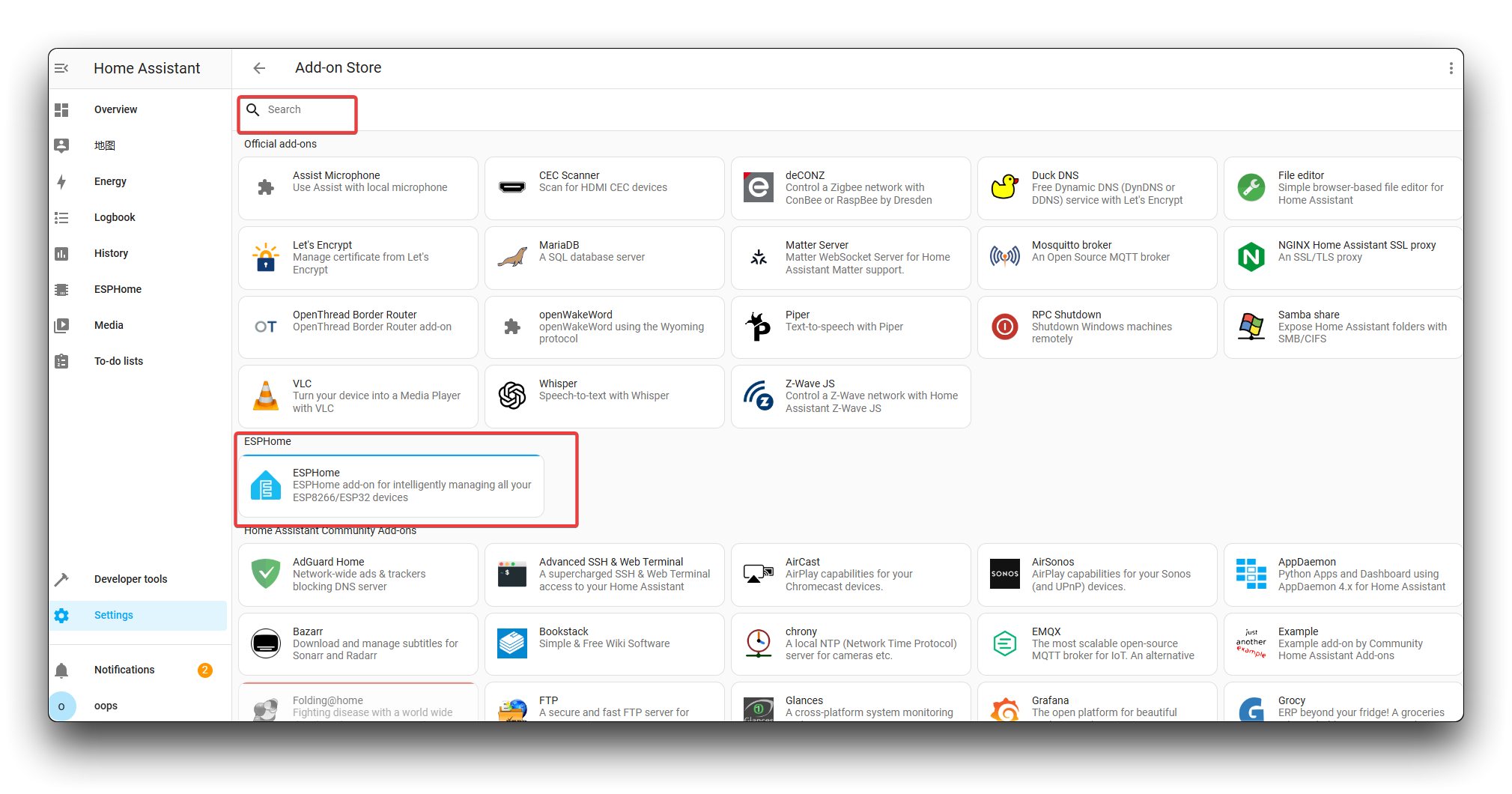
Task: Open ESPHome in the sidebar
Action: 139,289
